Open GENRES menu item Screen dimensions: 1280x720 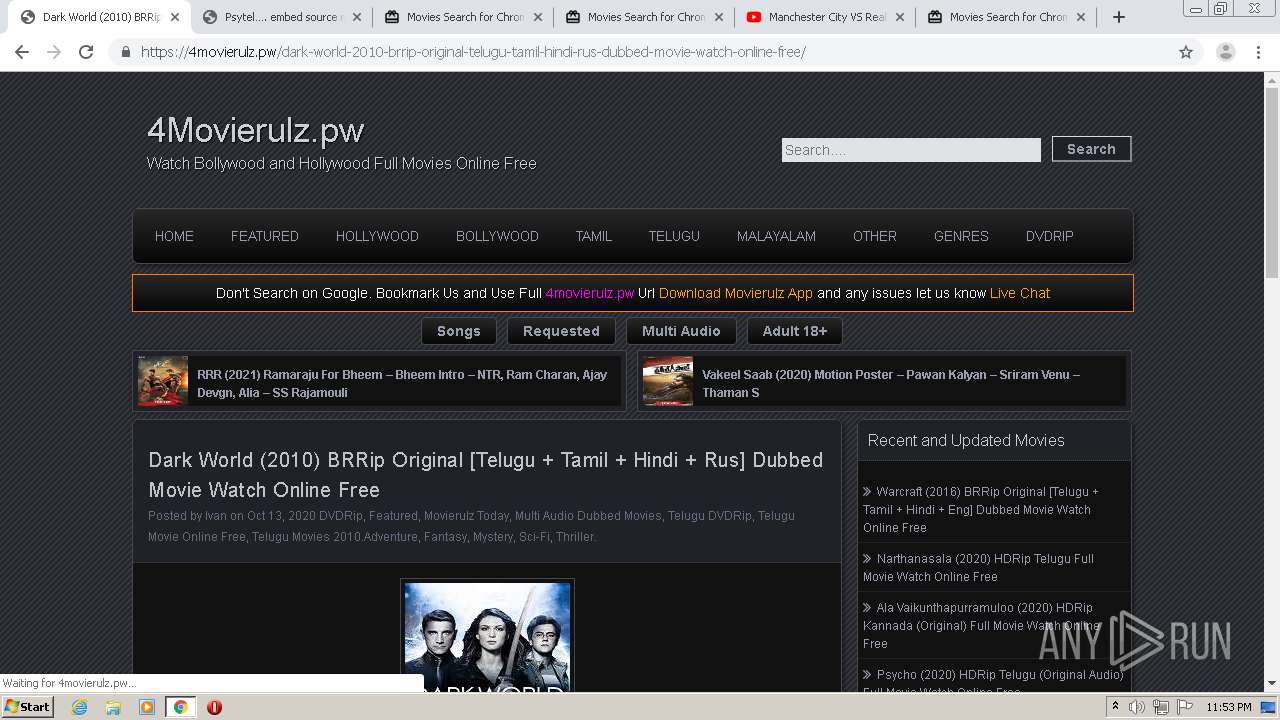(x=961, y=236)
